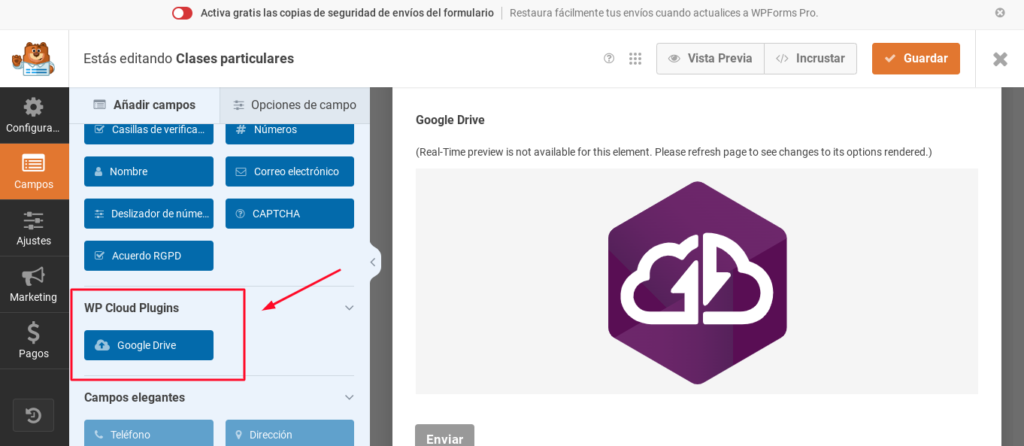Click Campos elegantes heading text
Screen dimensions: 1024x446
(135, 397)
